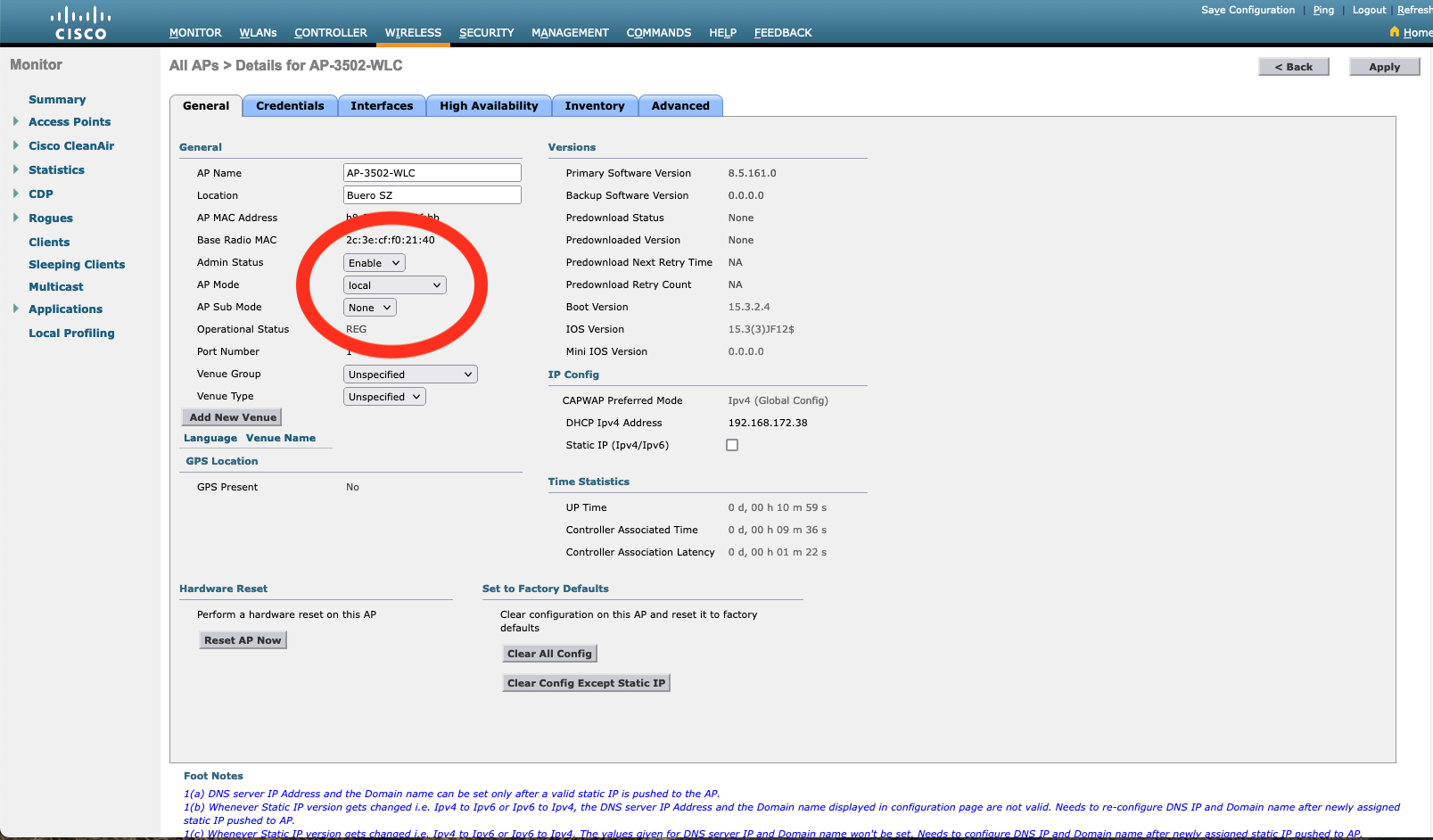Open the MONITOR menu
The height and width of the screenshot is (840, 1433).
tap(195, 33)
